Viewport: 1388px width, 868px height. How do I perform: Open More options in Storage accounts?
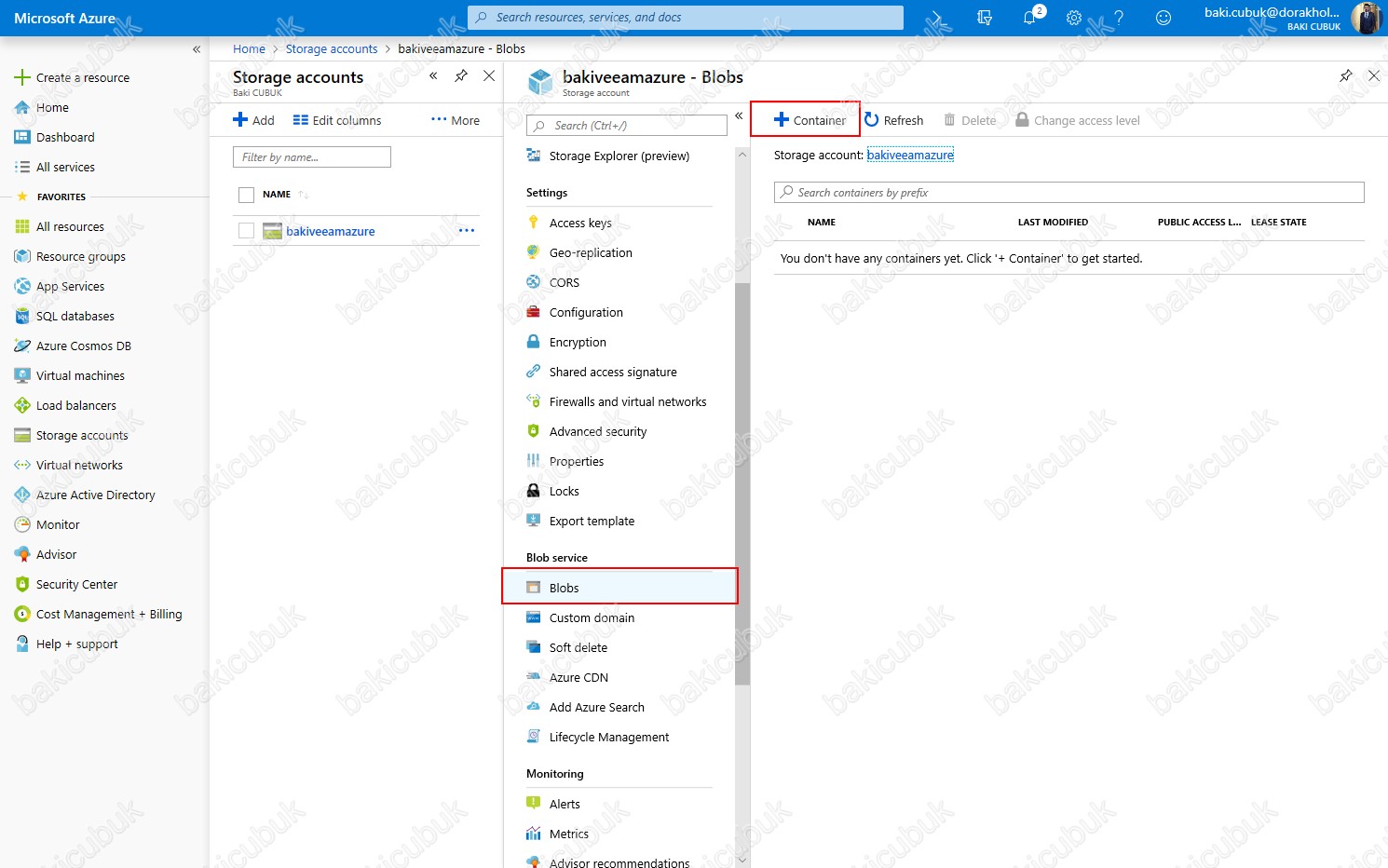456,120
